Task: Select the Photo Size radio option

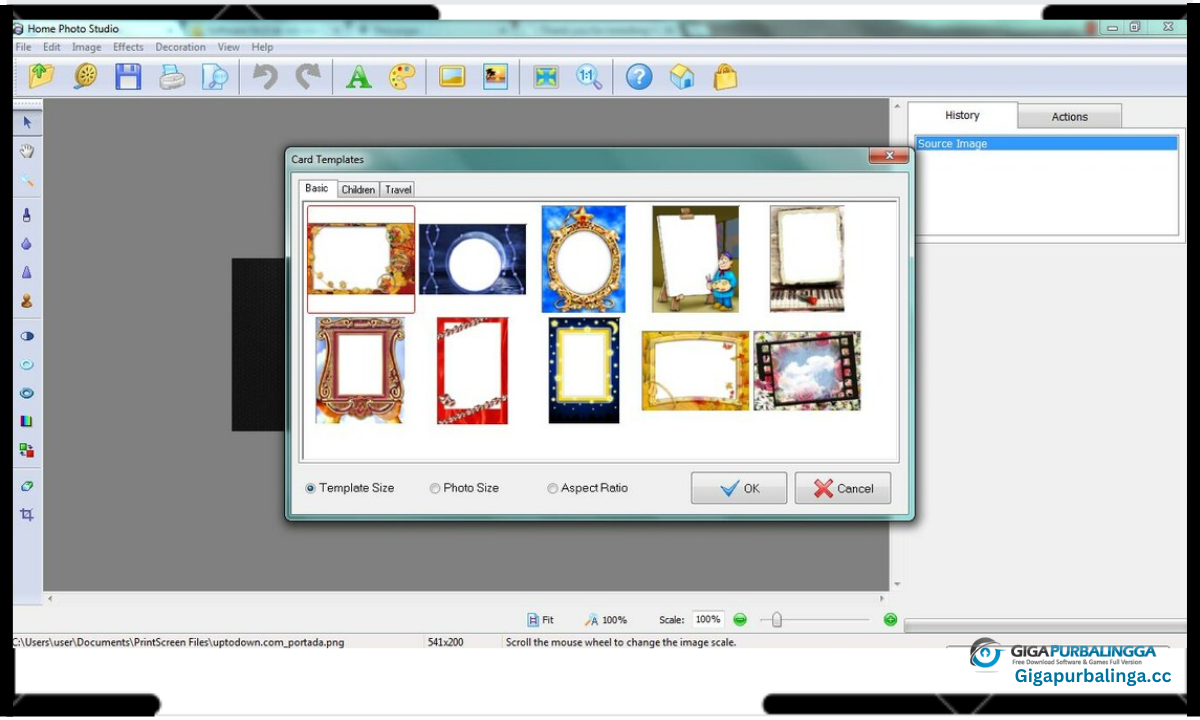Action: pyautogui.click(x=465, y=488)
